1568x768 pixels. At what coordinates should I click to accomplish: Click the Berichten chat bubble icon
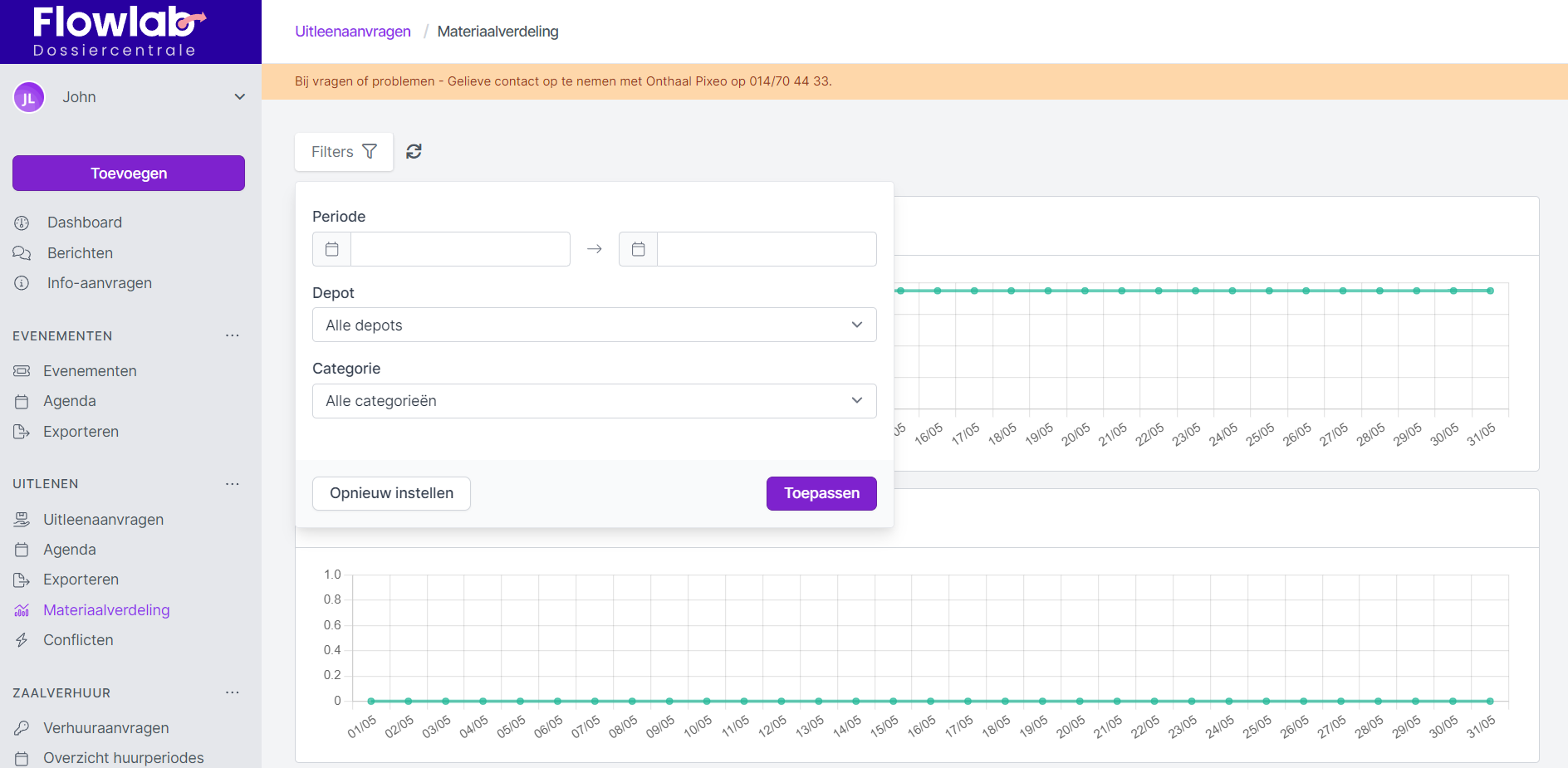click(x=22, y=253)
